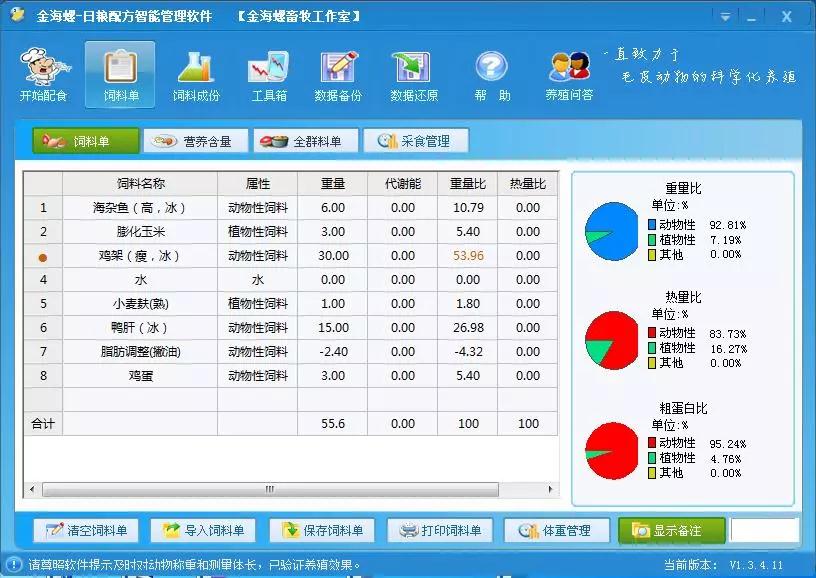The height and width of the screenshot is (578, 816).
Task: Click the 清空词料单 button
Action: (85, 531)
